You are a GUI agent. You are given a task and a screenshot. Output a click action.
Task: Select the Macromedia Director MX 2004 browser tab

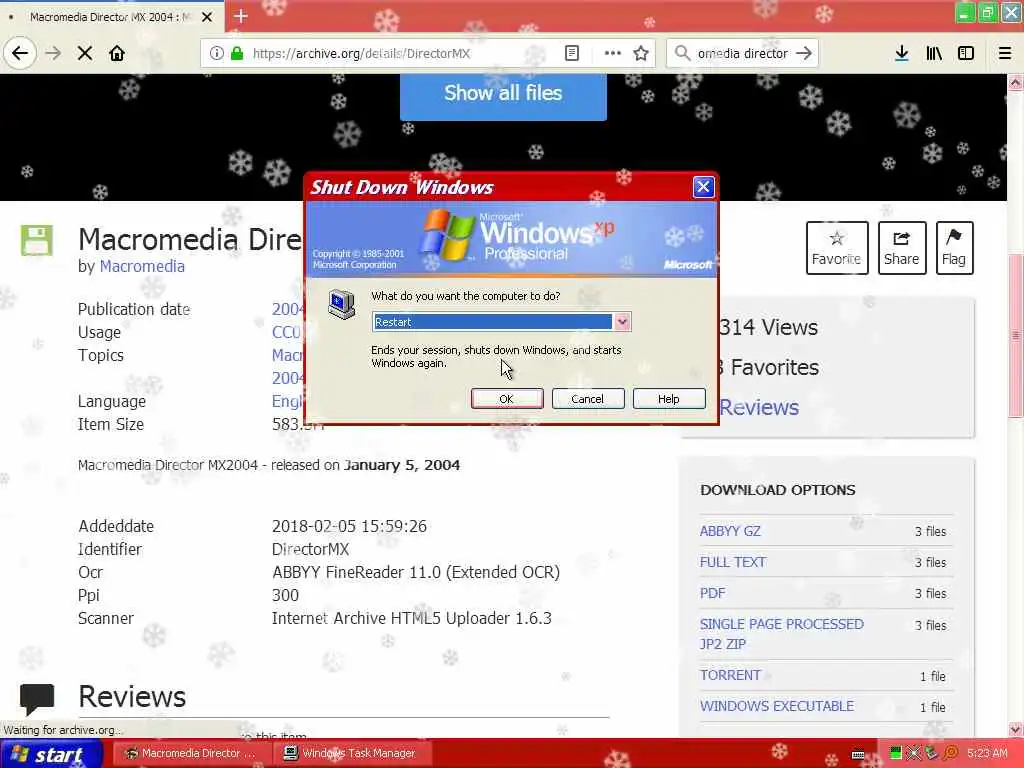(112, 17)
